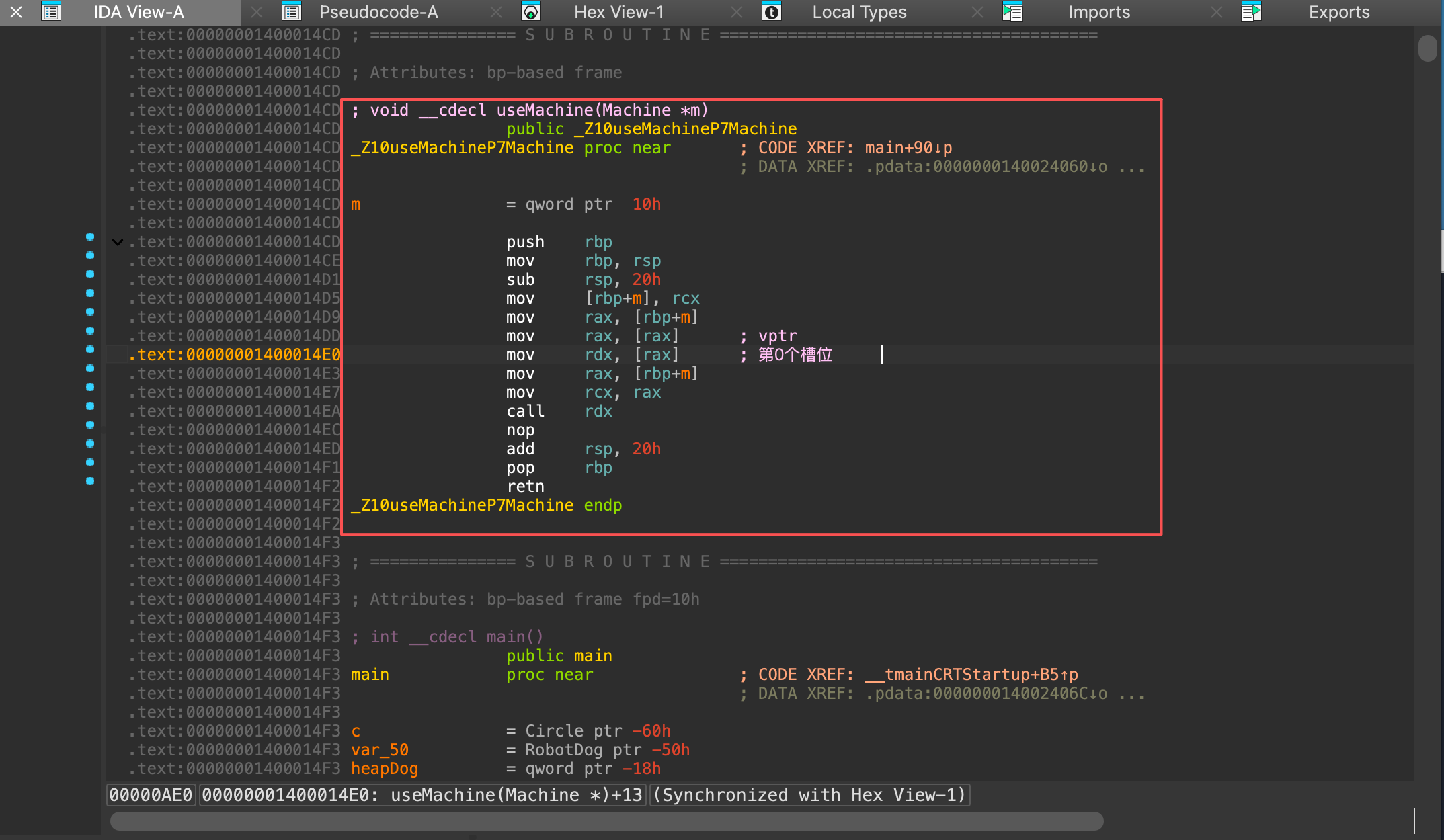Screen dimensions: 1444x840
Task: Click the var_50 RobotDog variable
Action: click(x=520, y=750)
